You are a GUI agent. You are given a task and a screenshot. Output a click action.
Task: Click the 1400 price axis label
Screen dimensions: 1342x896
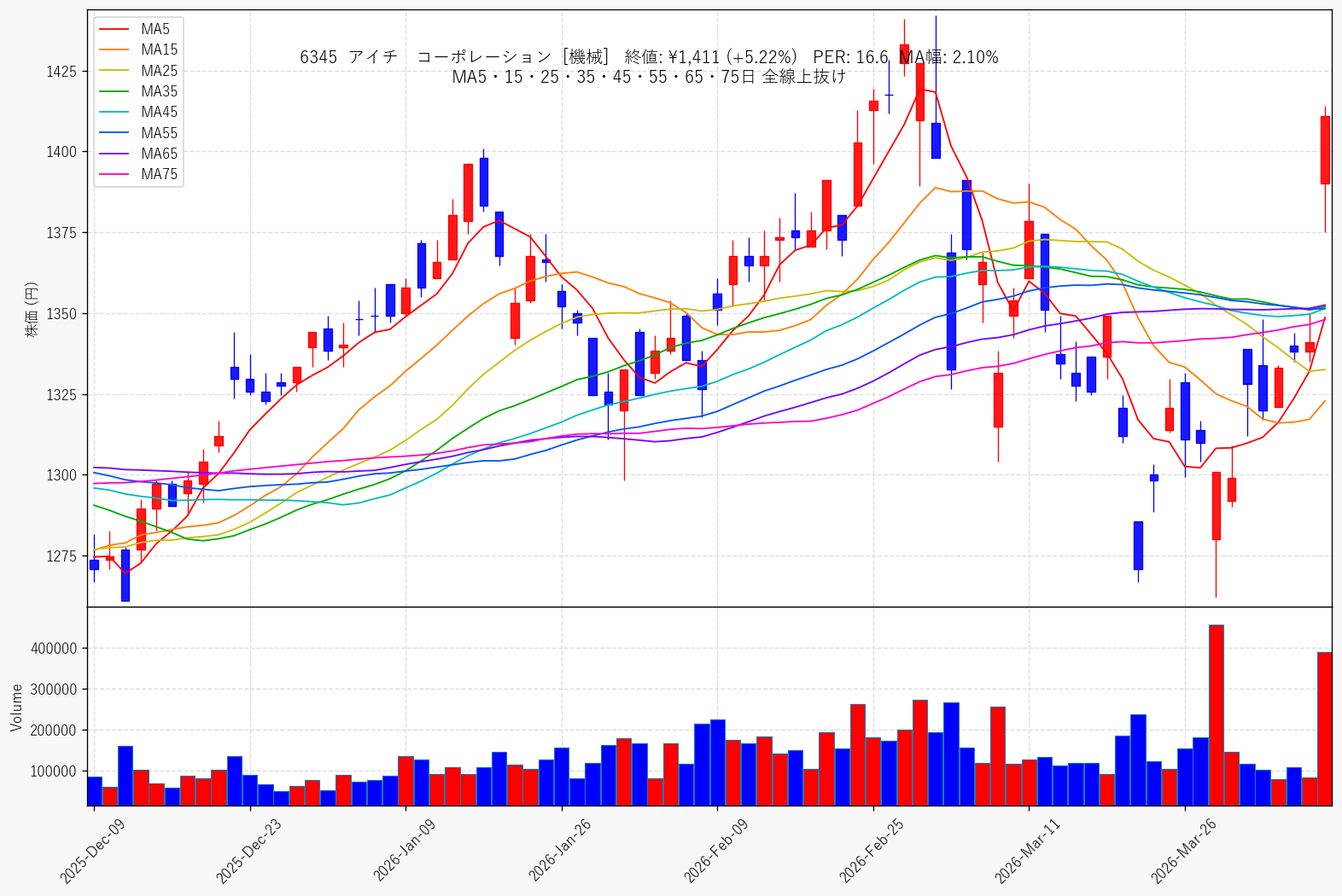tap(61, 152)
